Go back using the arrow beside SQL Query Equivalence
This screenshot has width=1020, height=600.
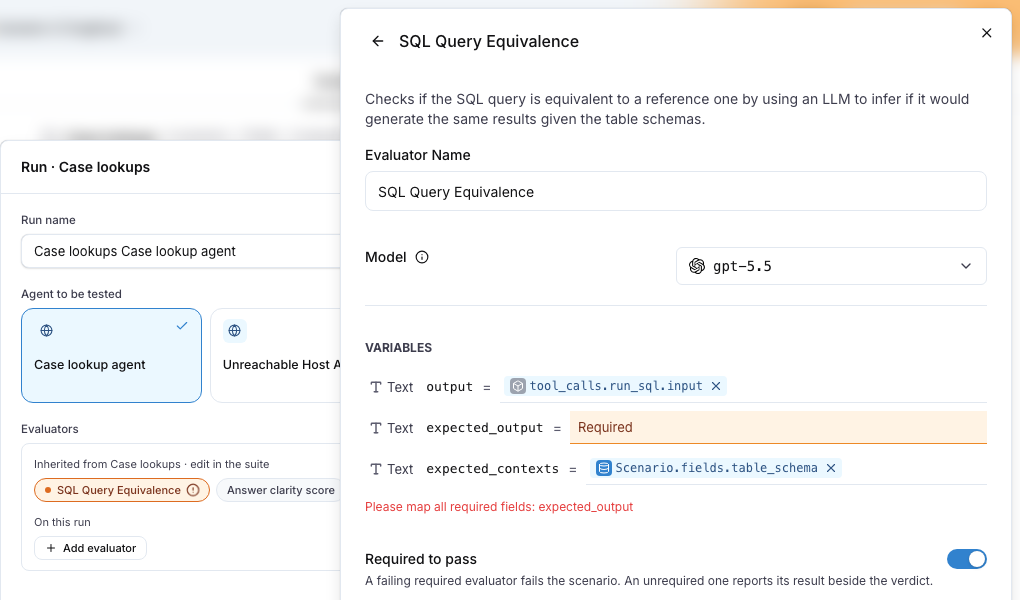377,41
